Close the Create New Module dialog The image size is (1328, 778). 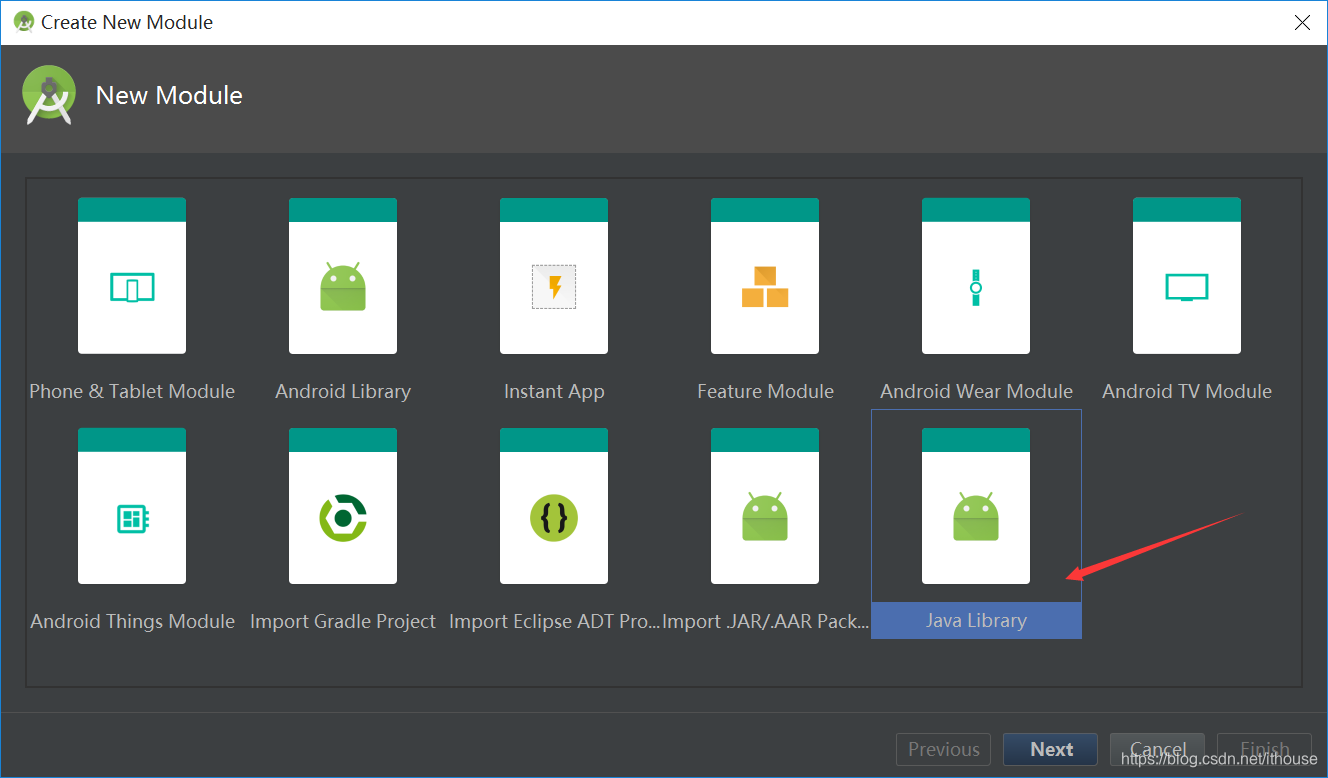click(x=1302, y=22)
